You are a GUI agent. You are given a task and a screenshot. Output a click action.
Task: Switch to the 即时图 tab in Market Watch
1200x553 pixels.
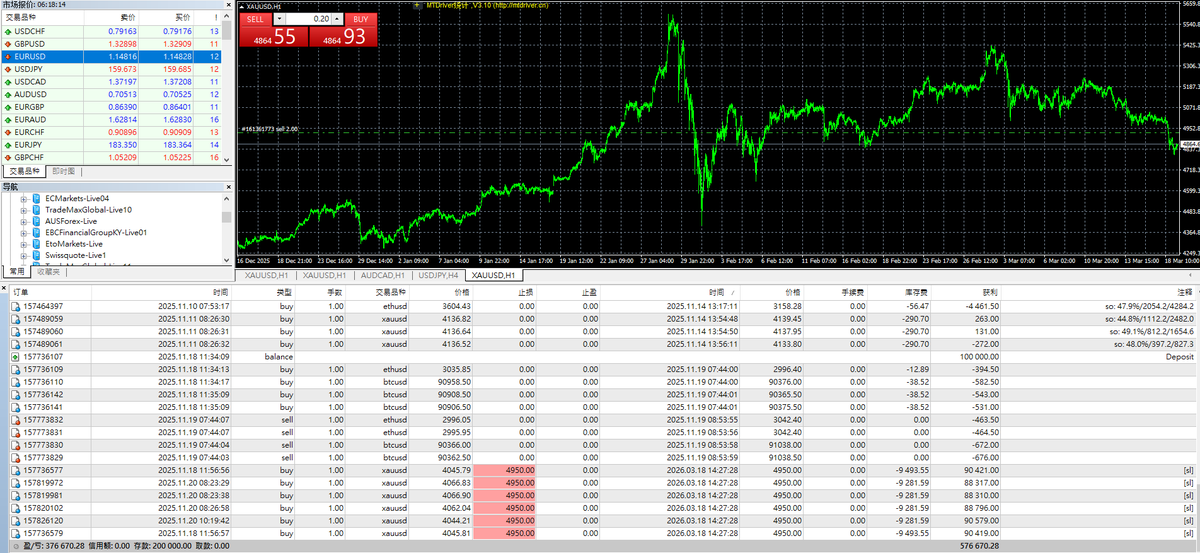point(63,172)
